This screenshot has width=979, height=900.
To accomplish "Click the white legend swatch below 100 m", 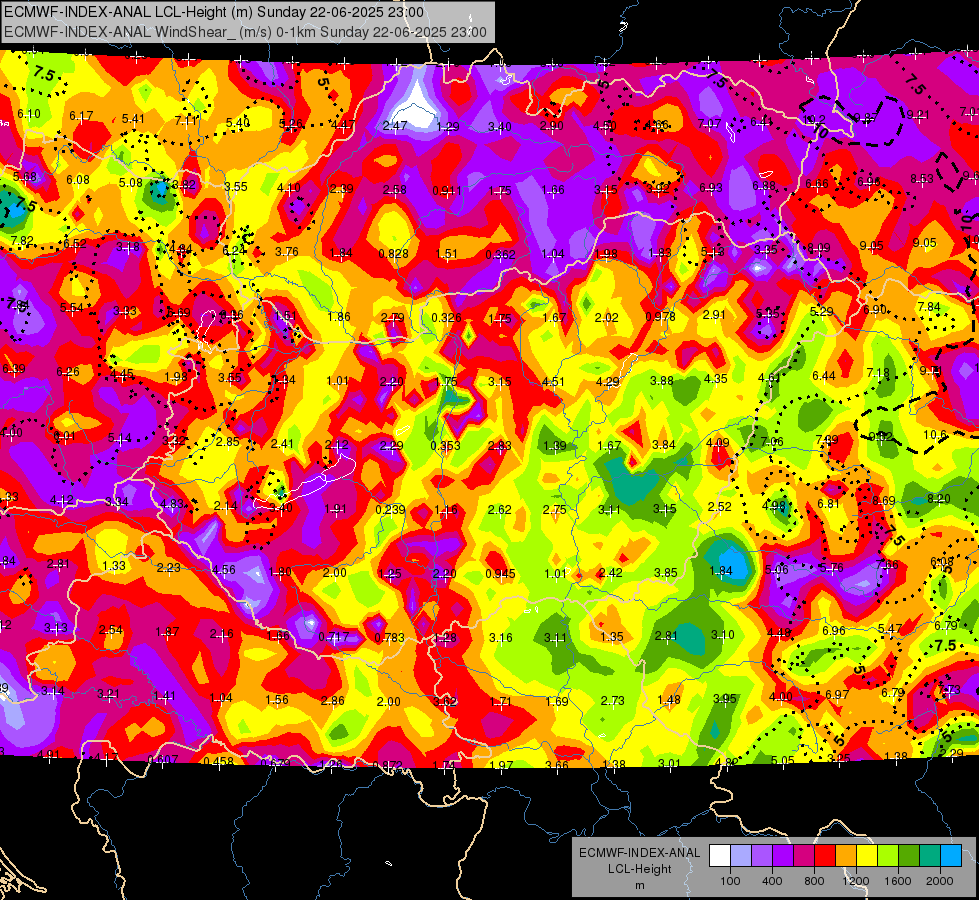I will [719, 856].
